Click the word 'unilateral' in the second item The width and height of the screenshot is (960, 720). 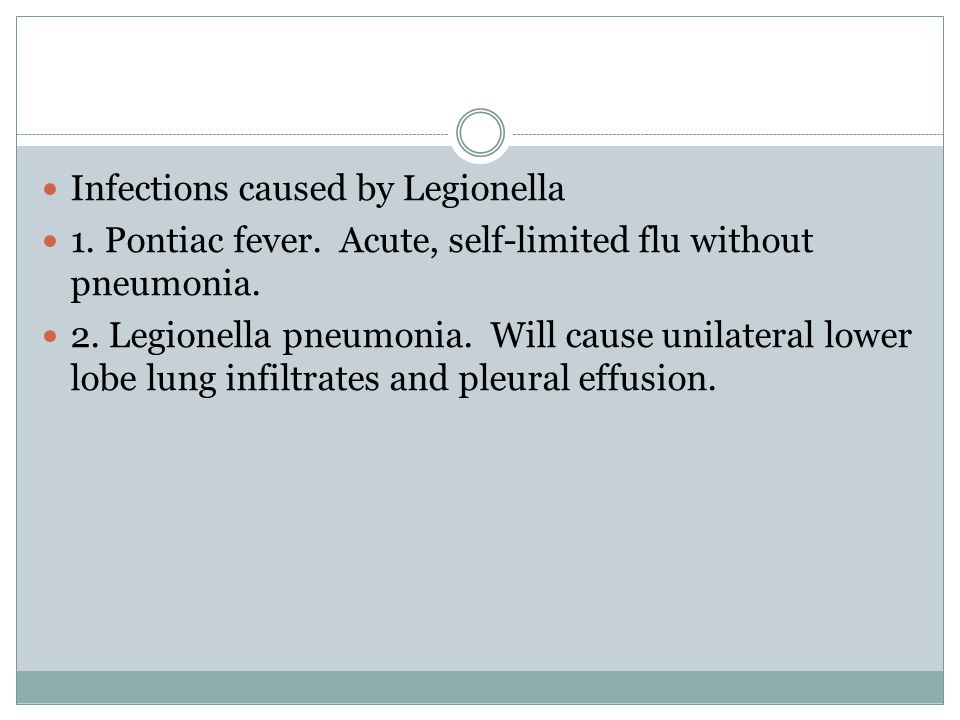click(x=738, y=336)
